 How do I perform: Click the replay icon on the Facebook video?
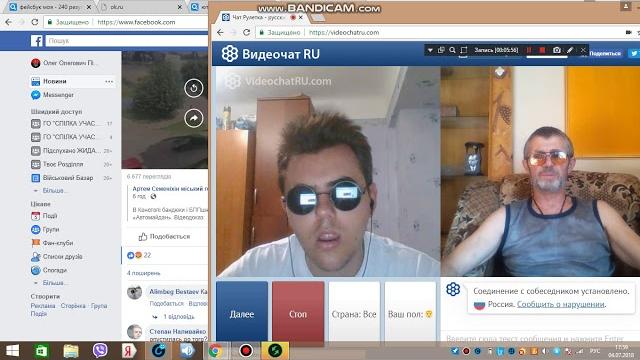(193, 88)
